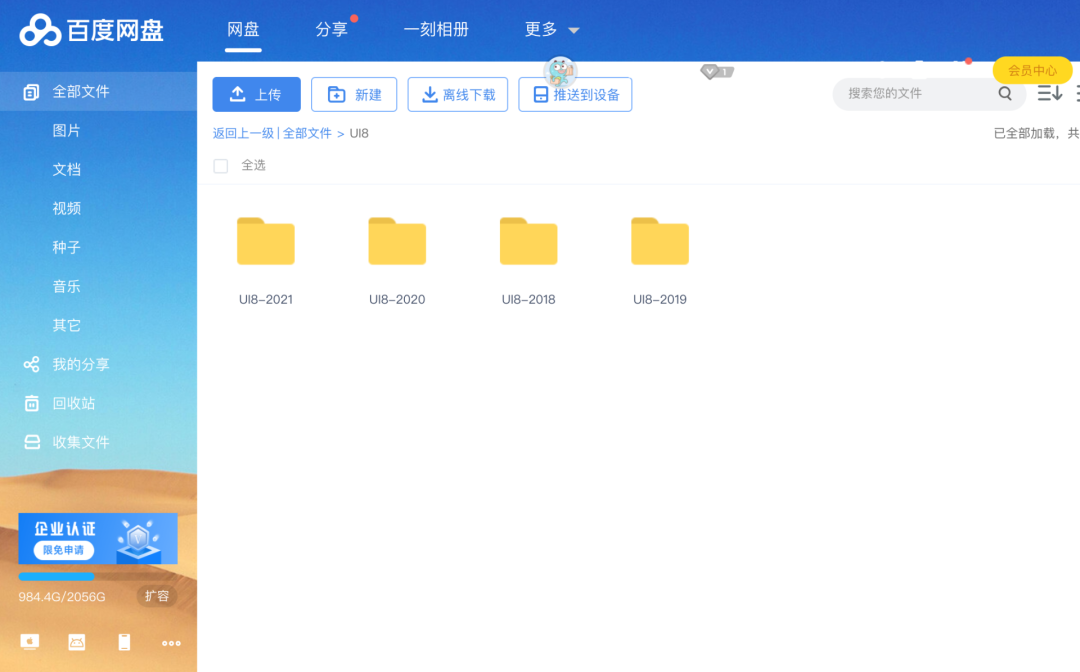Screen dimensions: 1080x672
Task: Click the storage usage progress bar
Action: (x=98, y=576)
